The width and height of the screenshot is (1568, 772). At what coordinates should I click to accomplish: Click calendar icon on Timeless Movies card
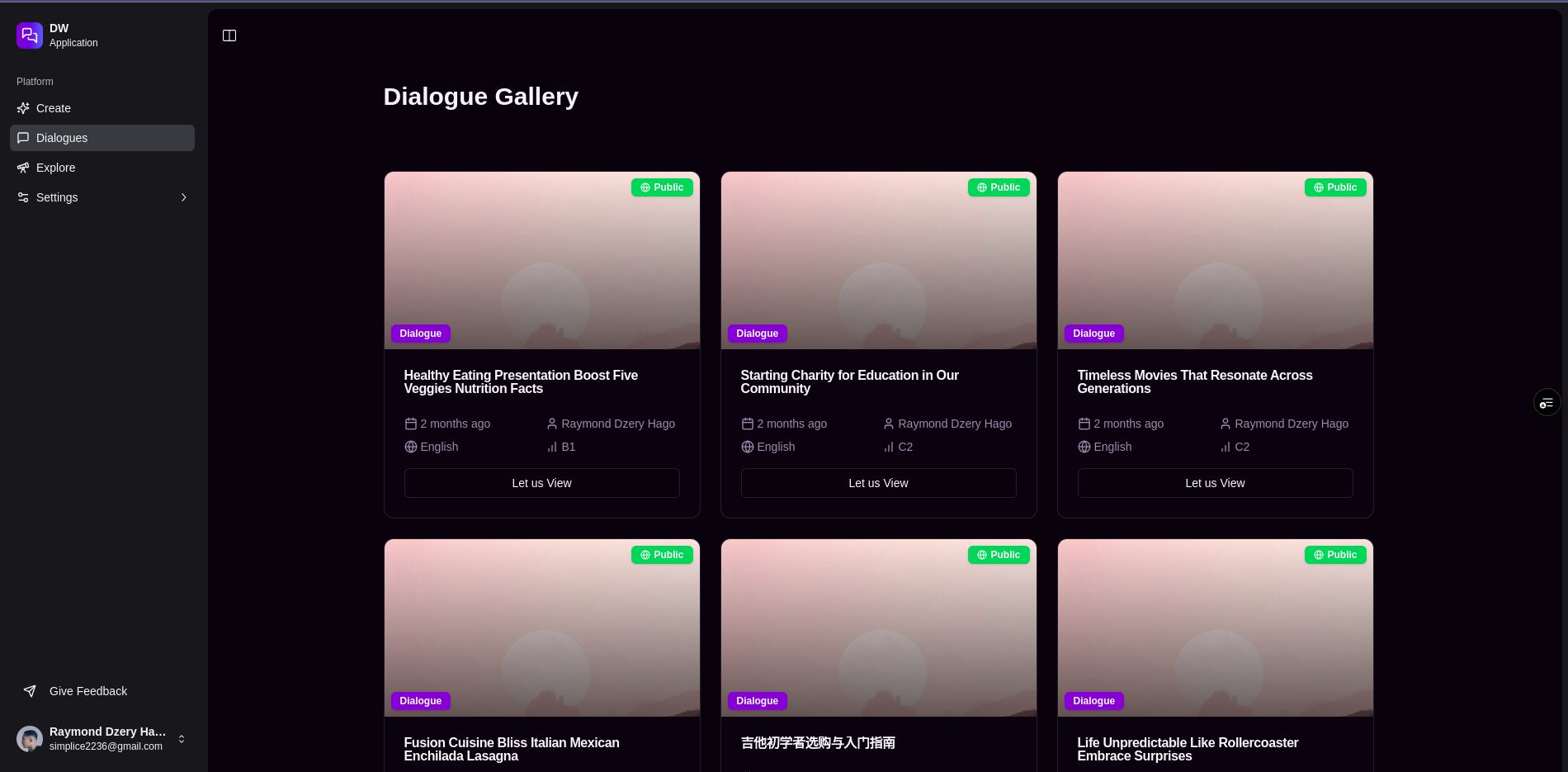click(1084, 424)
